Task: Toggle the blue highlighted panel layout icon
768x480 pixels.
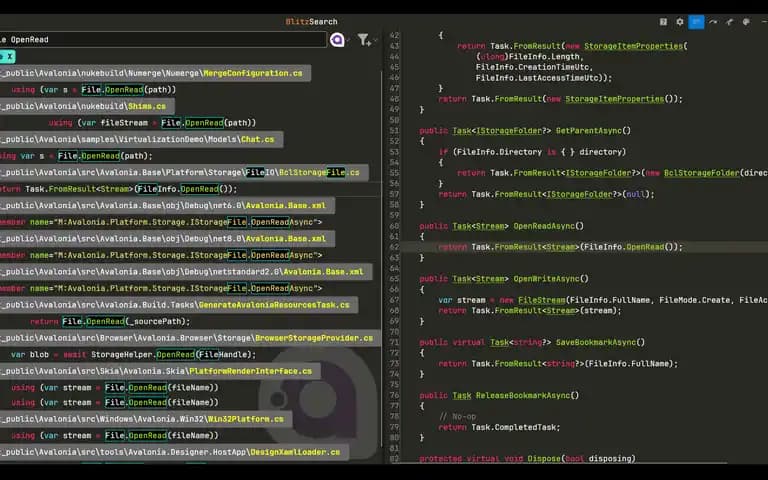Action: (696, 22)
